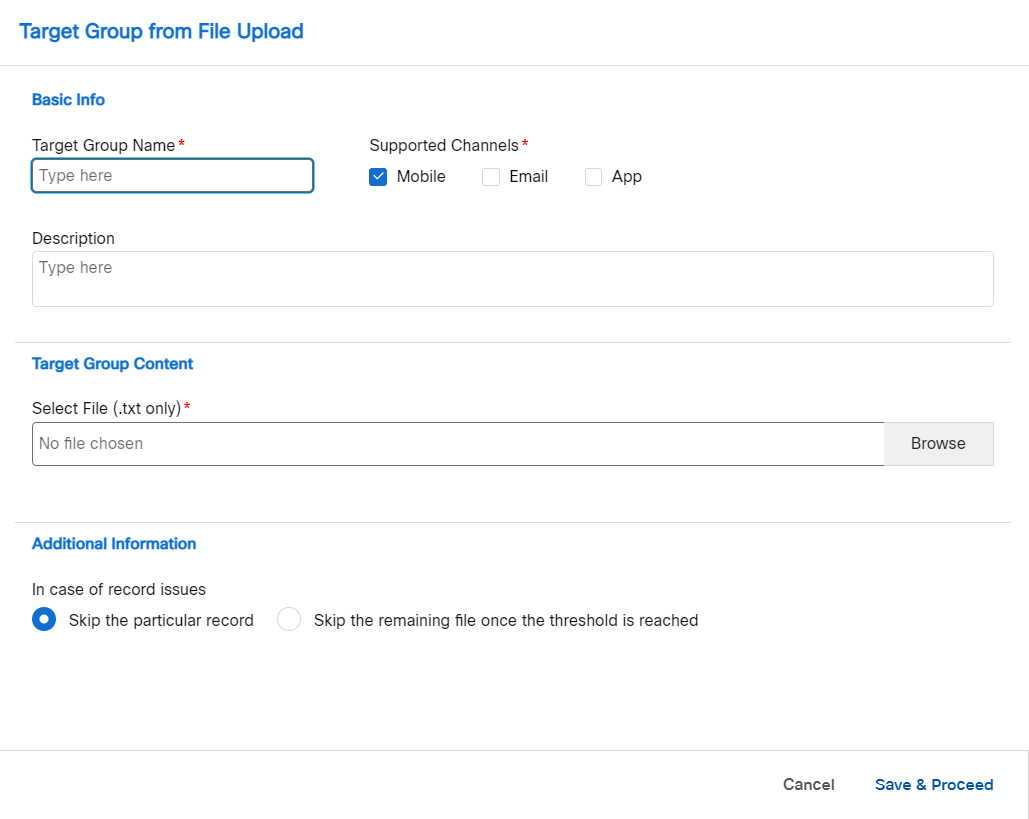Click the Description label
This screenshot has height=819, width=1029.
(x=74, y=238)
